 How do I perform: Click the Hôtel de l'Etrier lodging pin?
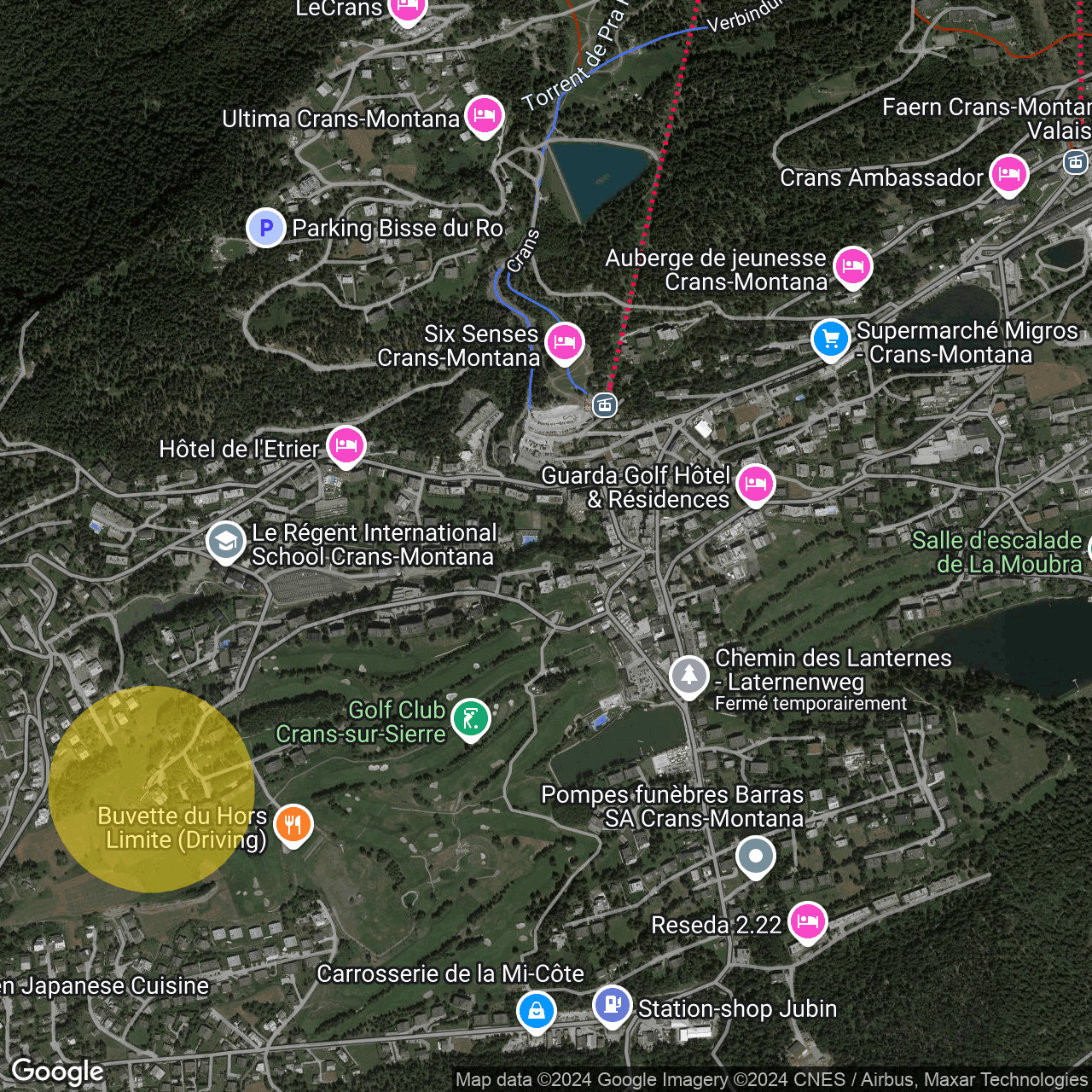pos(346,445)
